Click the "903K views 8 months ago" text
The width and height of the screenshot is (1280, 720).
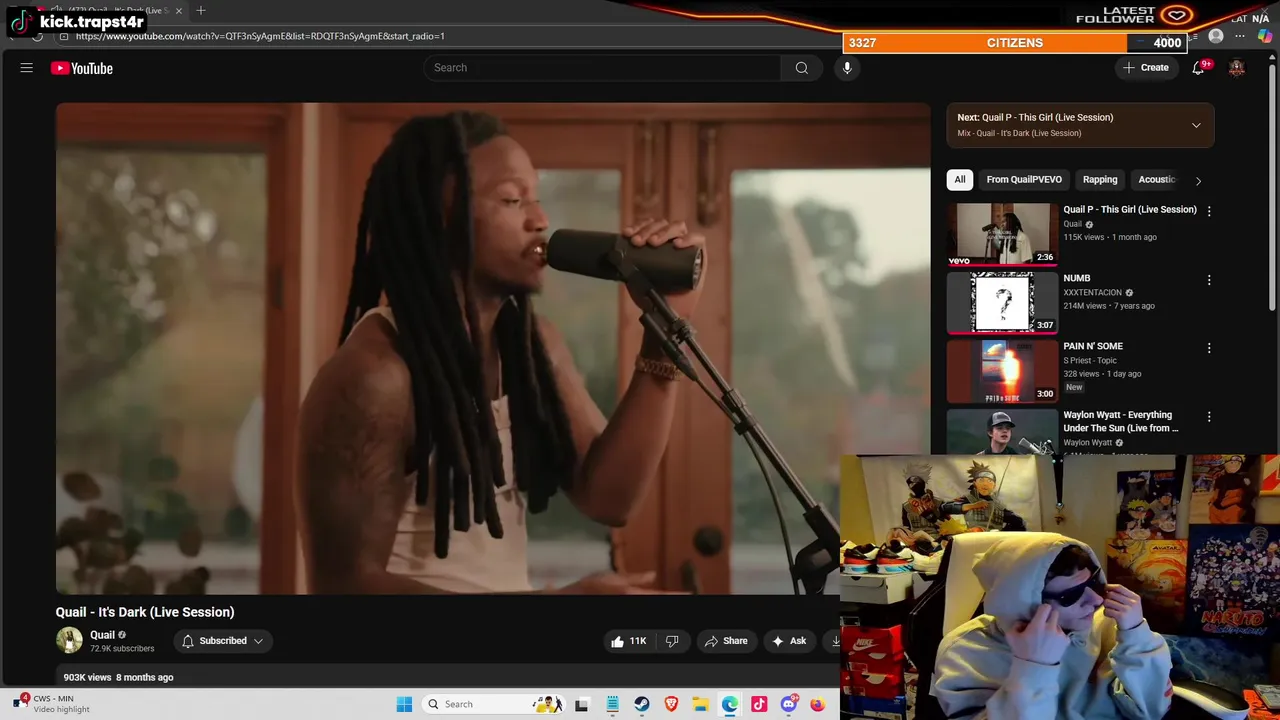pyautogui.click(x=118, y=677)
